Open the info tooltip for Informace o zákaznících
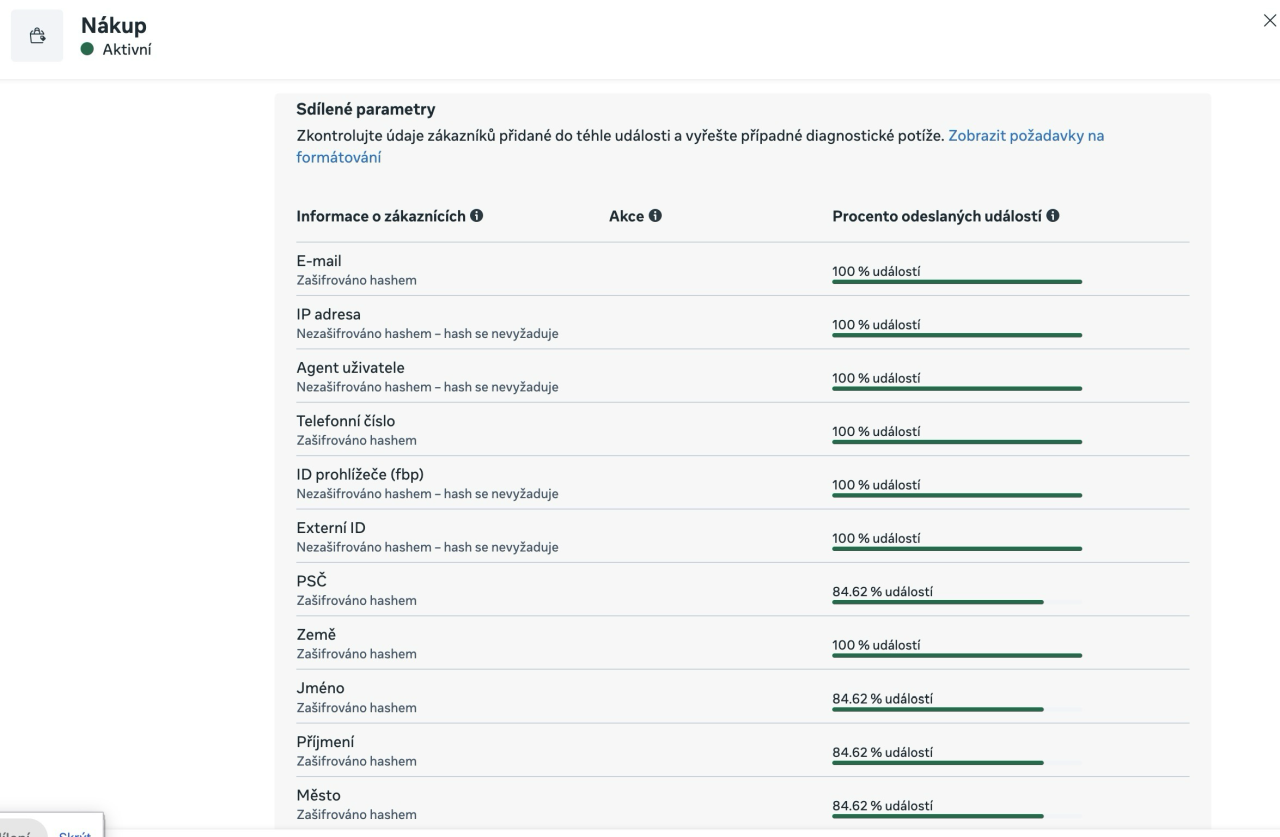This screenshot has width=1280, height=837. [x=479, y=215]
